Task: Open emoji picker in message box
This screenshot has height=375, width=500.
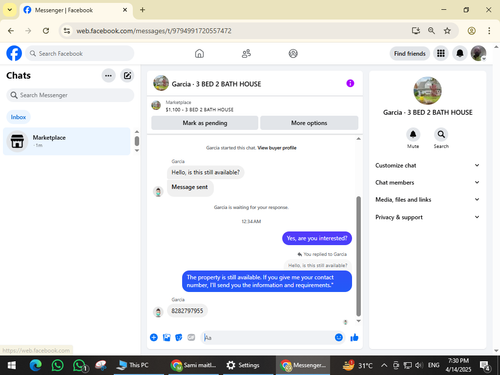Action: pos(339,337)
